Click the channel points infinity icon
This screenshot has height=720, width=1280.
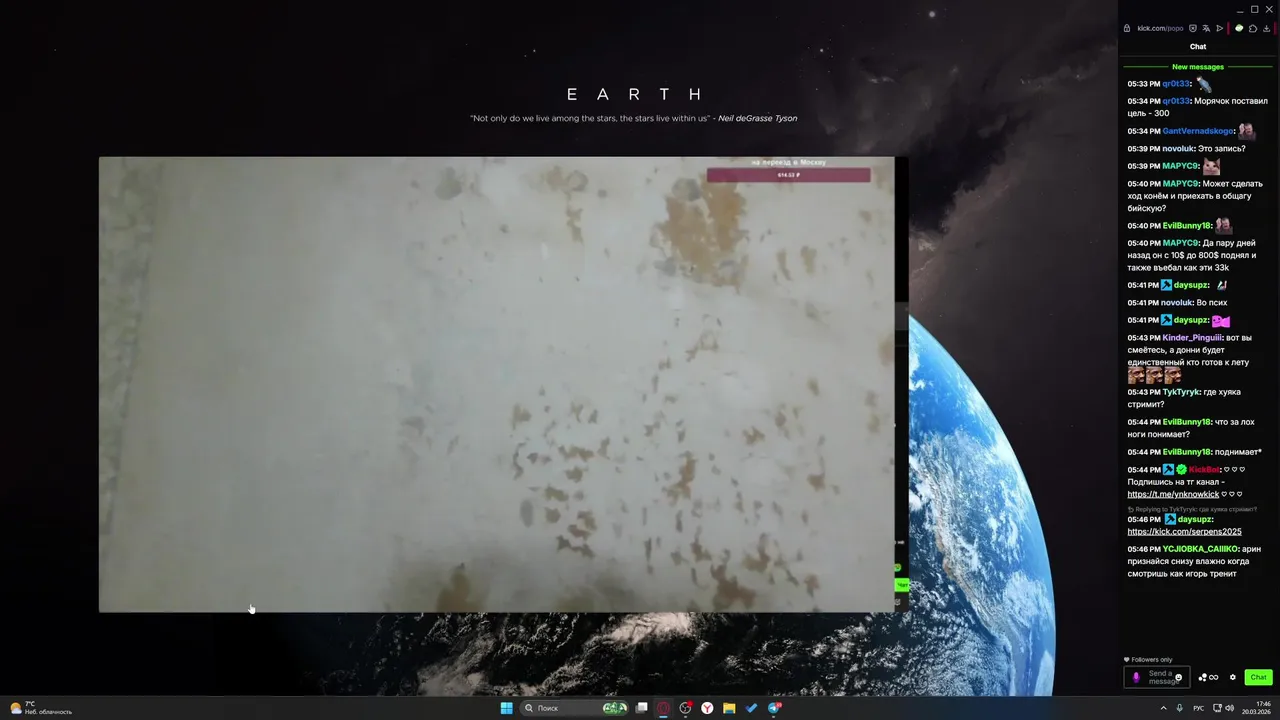[x=1208, y=677]
